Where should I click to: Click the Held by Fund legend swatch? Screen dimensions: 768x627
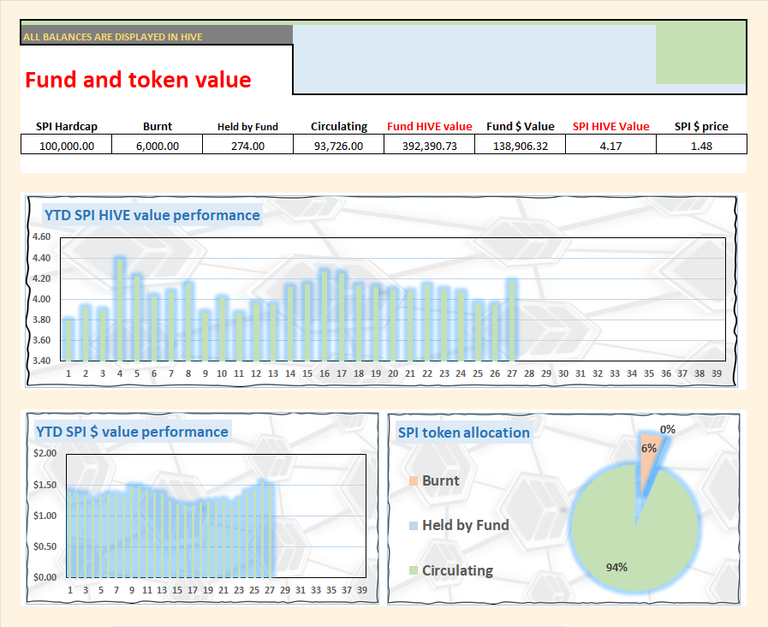pos(413,526)
